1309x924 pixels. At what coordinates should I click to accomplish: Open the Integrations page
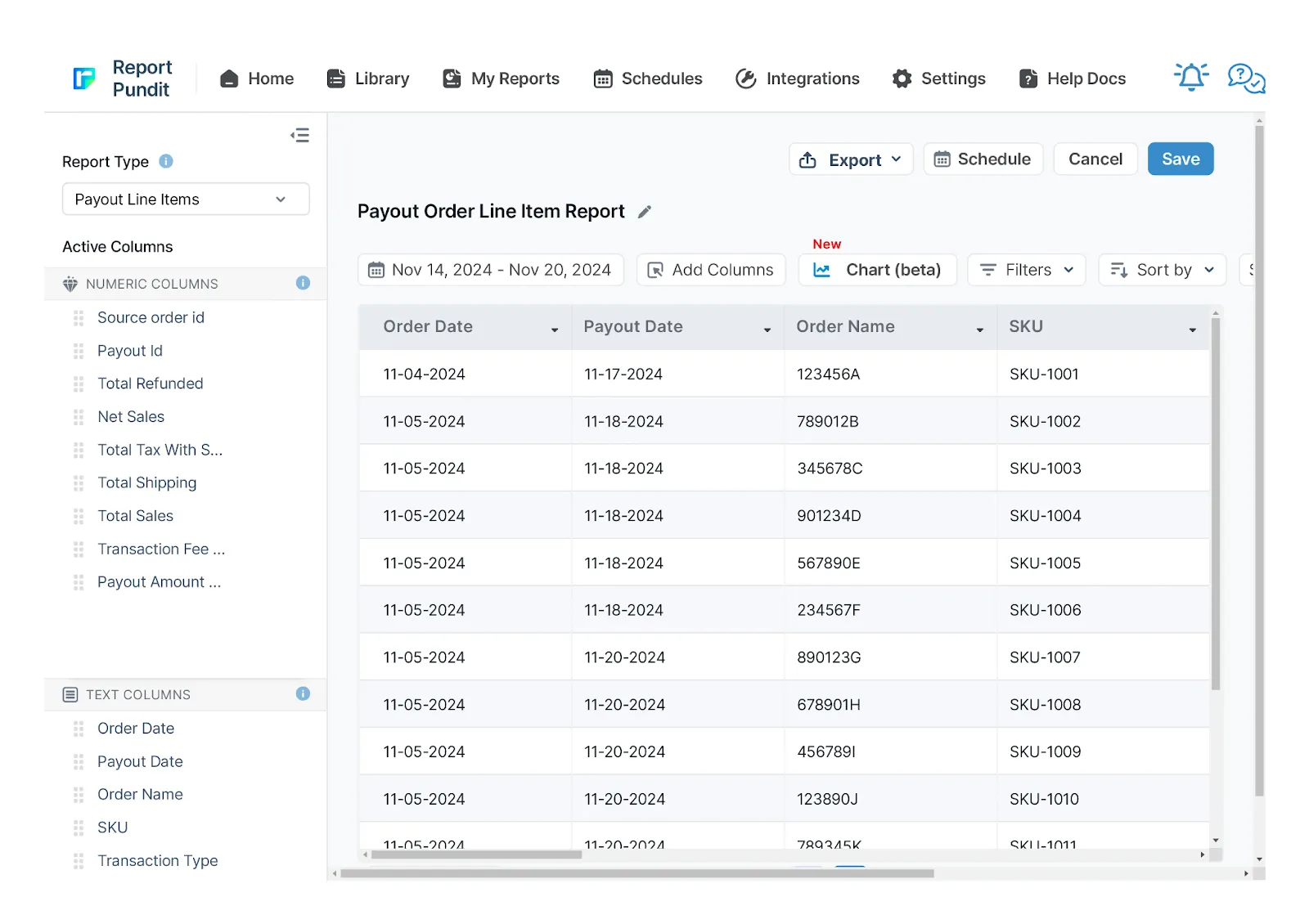(798, 78)
